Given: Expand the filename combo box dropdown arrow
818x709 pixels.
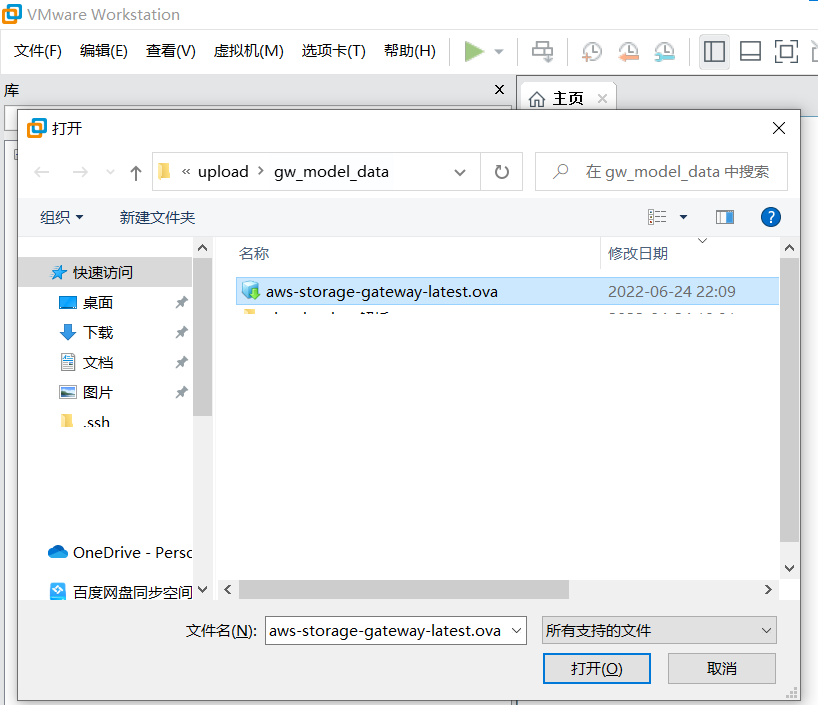Looking at the screenshot, I should (x=516, y=630).
